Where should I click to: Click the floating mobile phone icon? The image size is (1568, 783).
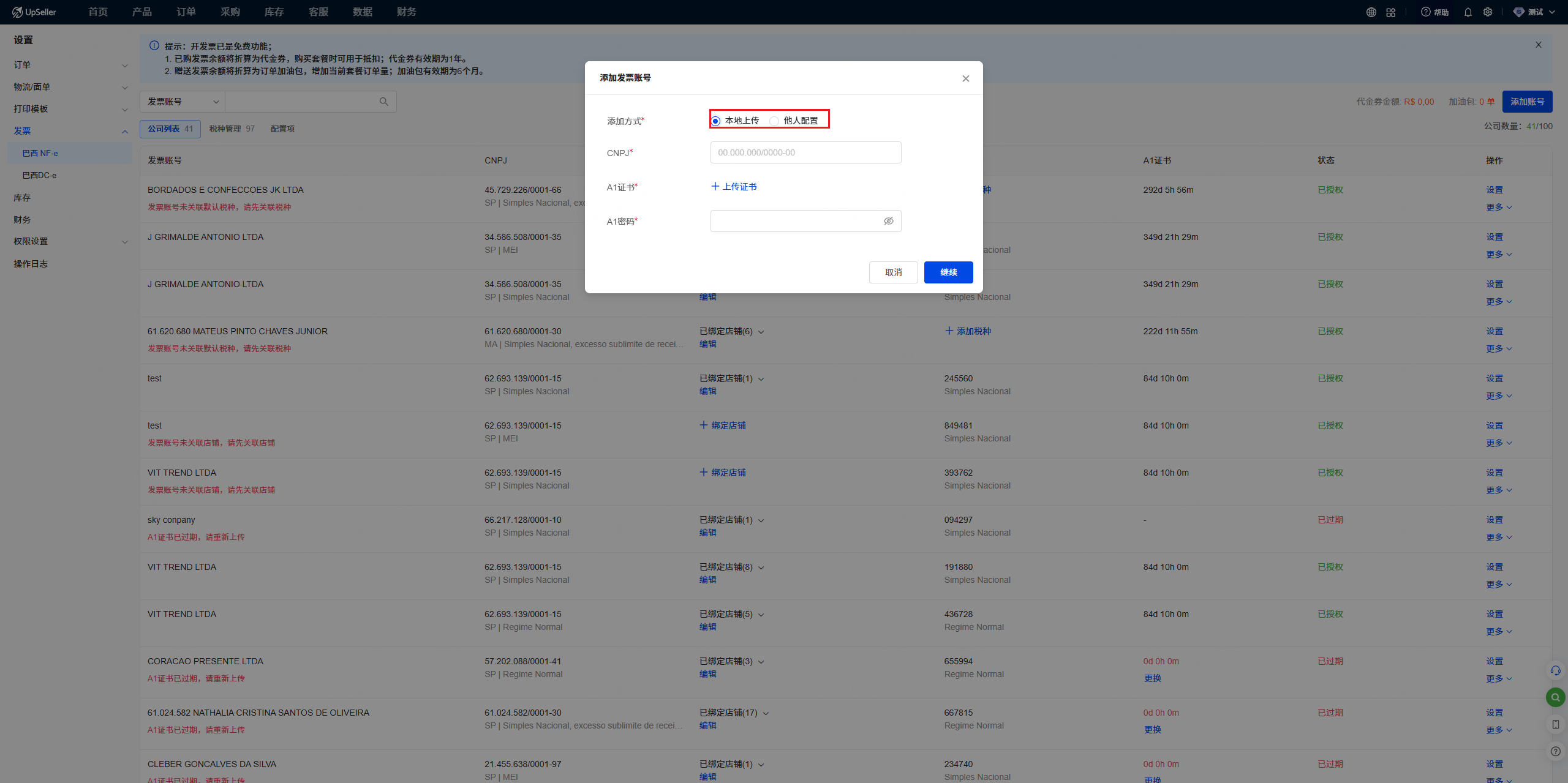(x=1555, y=724)
